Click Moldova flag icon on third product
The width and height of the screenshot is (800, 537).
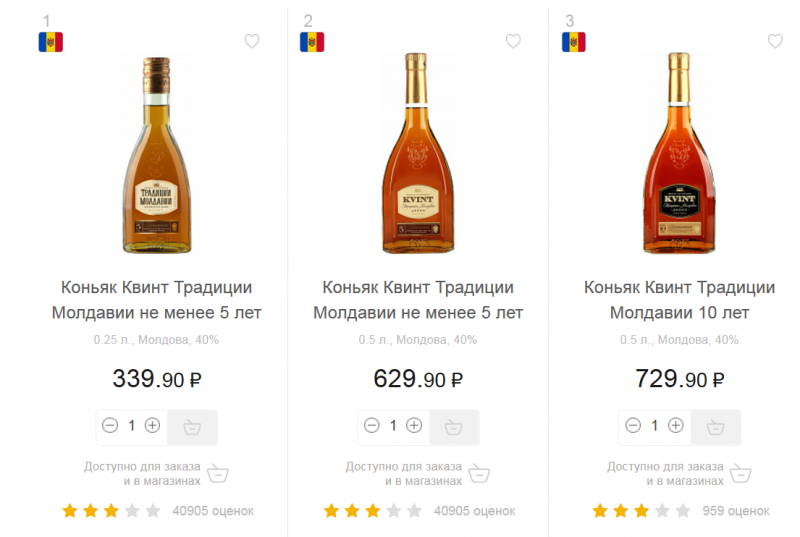(x=574, y=42)
